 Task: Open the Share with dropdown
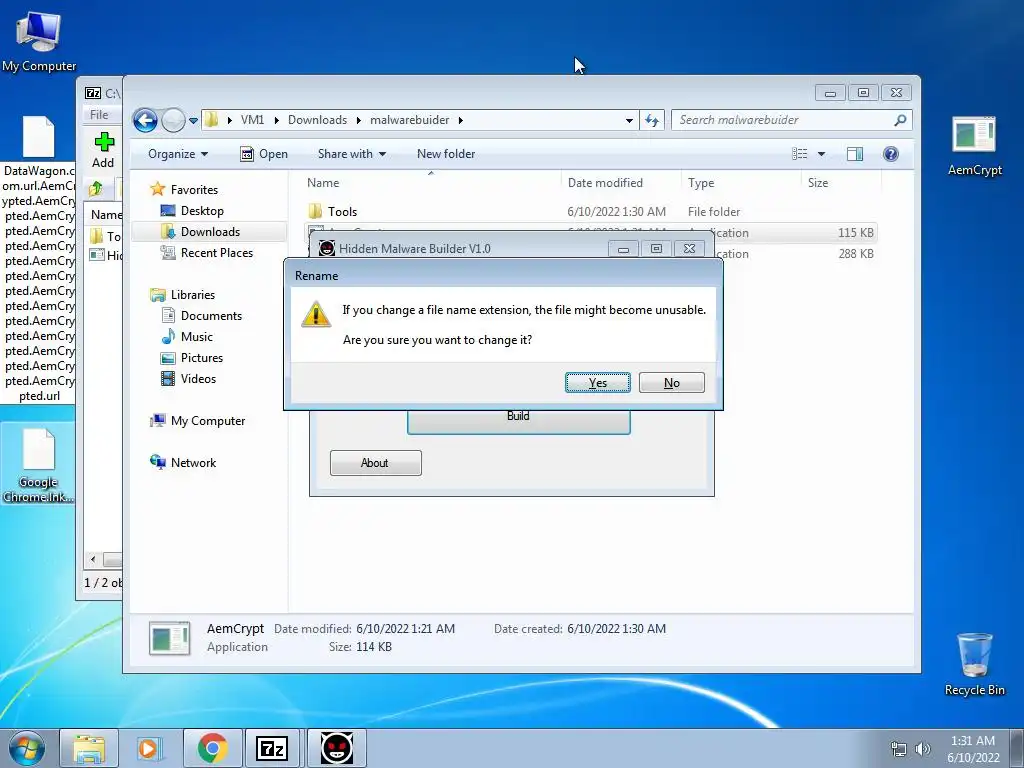tap(351, 154)
